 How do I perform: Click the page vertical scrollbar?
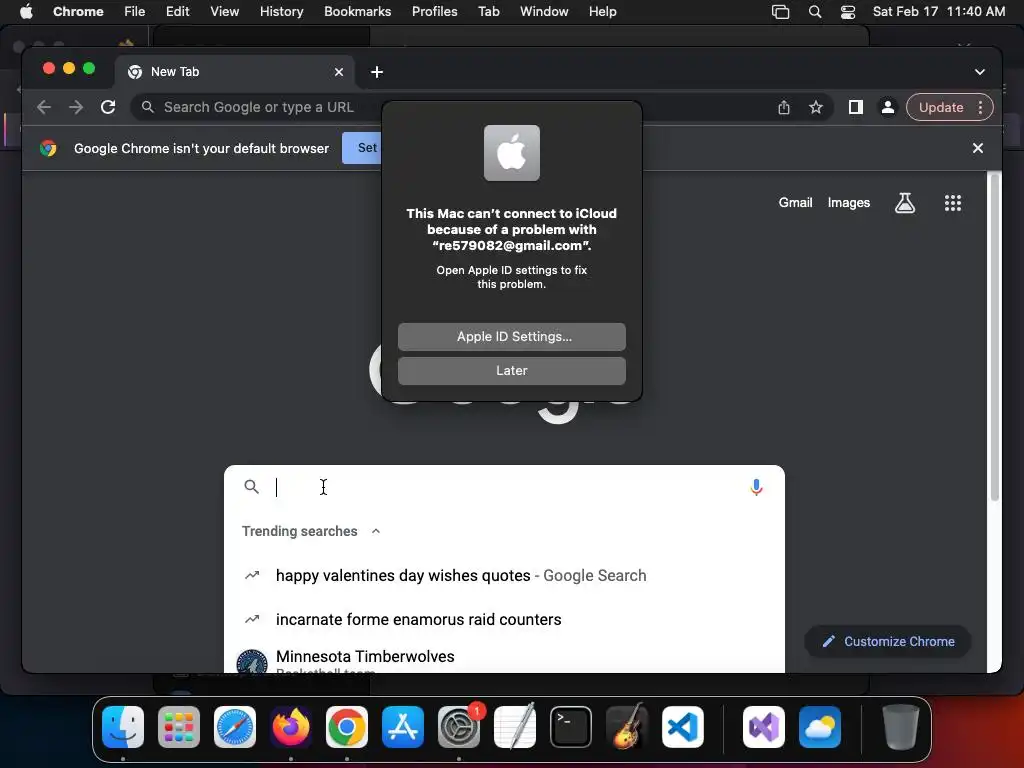point(995,336)
